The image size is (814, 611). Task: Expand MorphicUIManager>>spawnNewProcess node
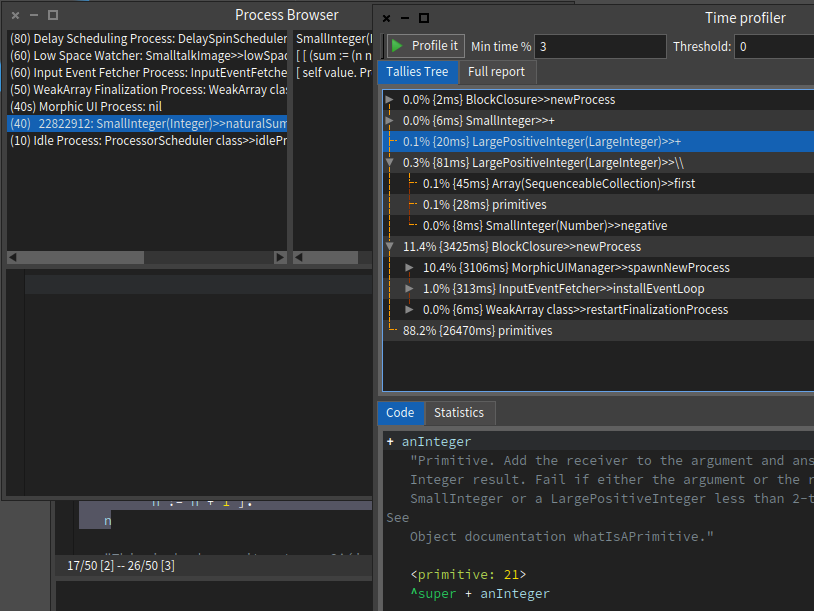click(x=410, y=268)
